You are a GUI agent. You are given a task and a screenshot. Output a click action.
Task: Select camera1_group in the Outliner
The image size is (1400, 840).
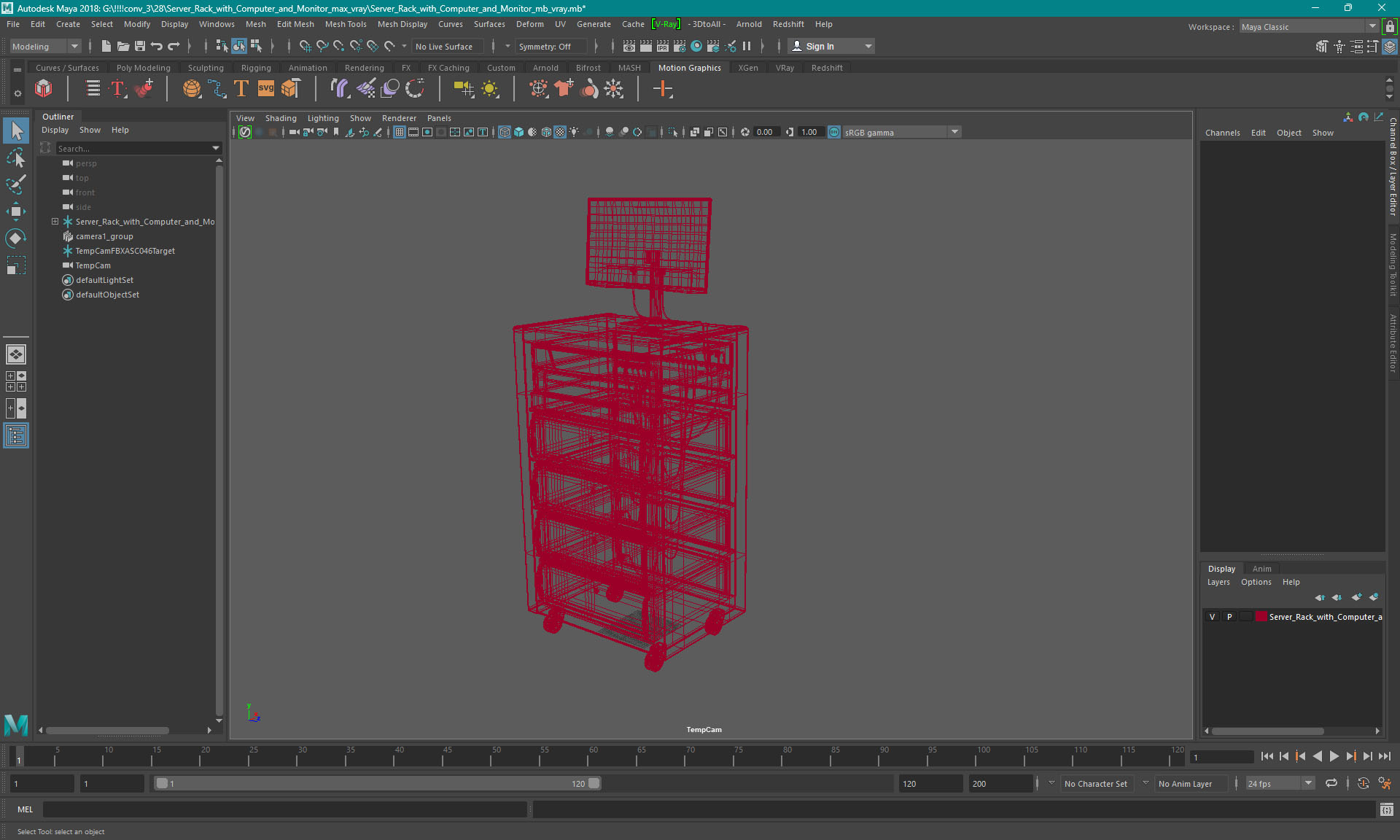pyautogui.click(x=104, y=236)
